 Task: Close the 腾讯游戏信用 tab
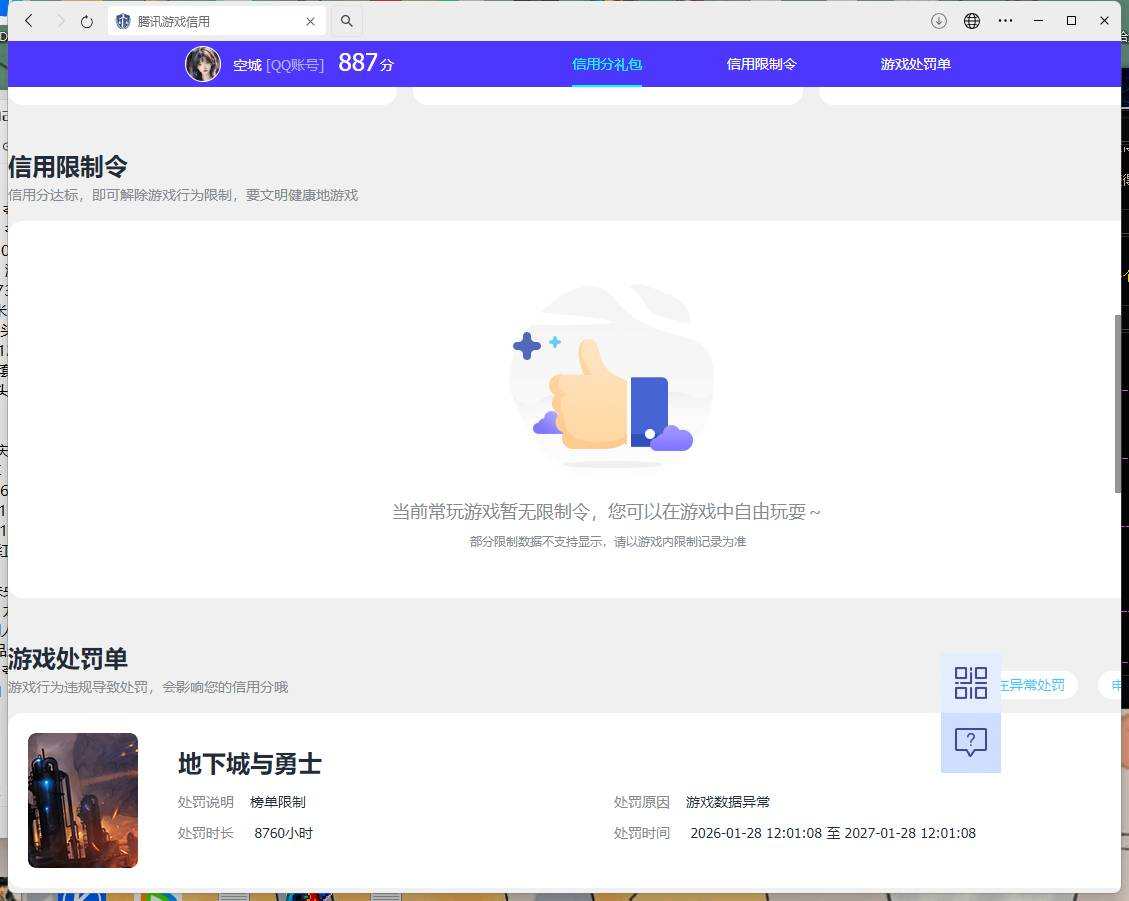tap(310, 22)
